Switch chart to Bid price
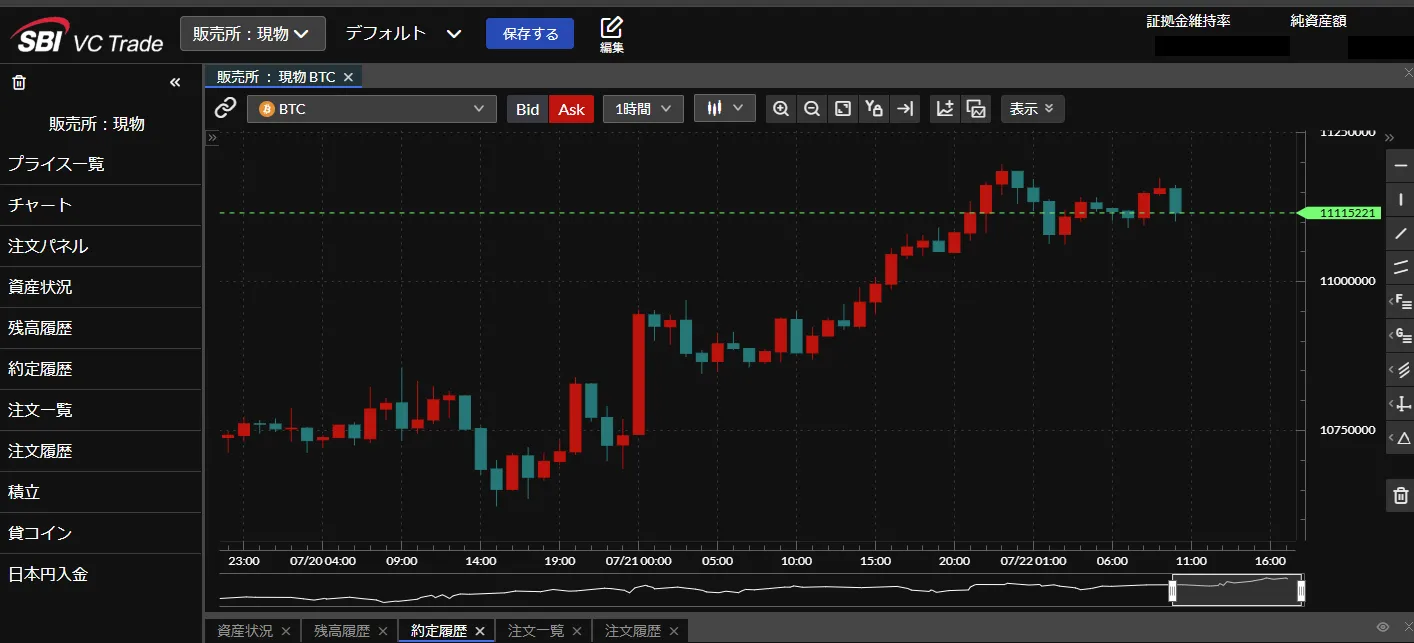This screenshot has height=643, width=1414. [x=527, y=109]
